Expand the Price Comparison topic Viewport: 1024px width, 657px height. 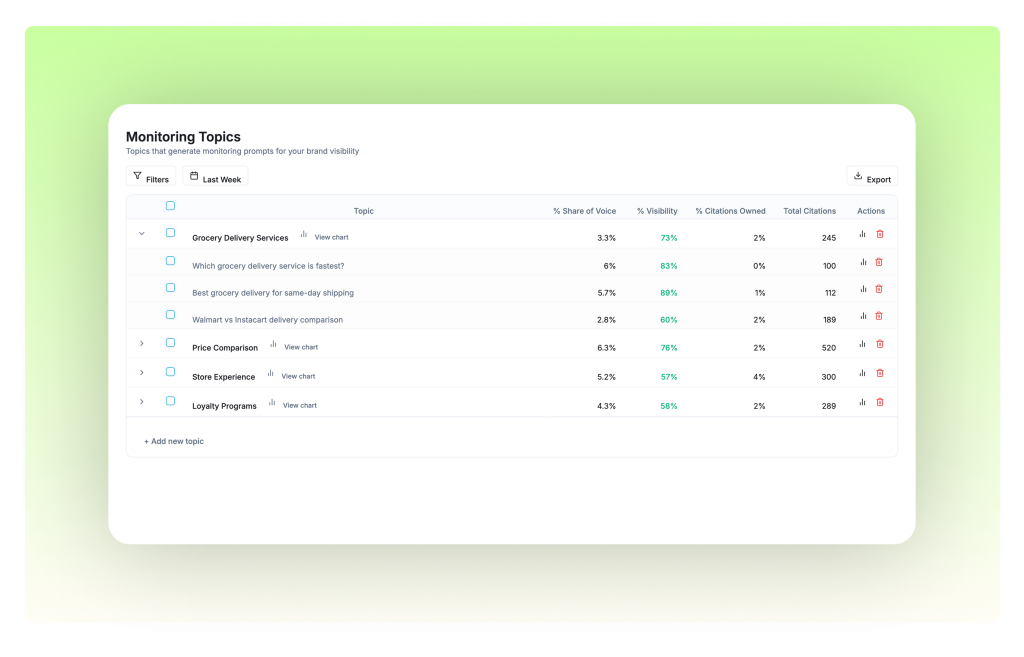(141, 344)
